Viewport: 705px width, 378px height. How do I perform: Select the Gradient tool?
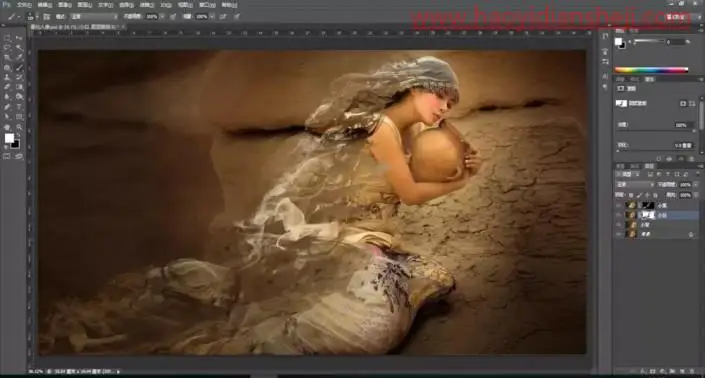(19, 87)
